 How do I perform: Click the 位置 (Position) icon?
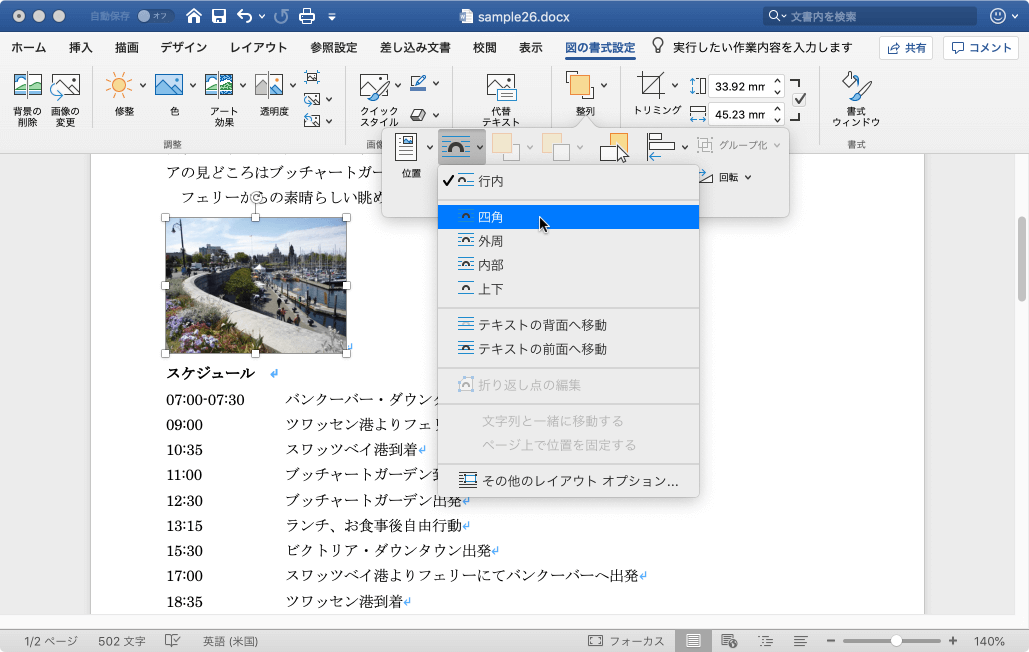tap(406, 148)
